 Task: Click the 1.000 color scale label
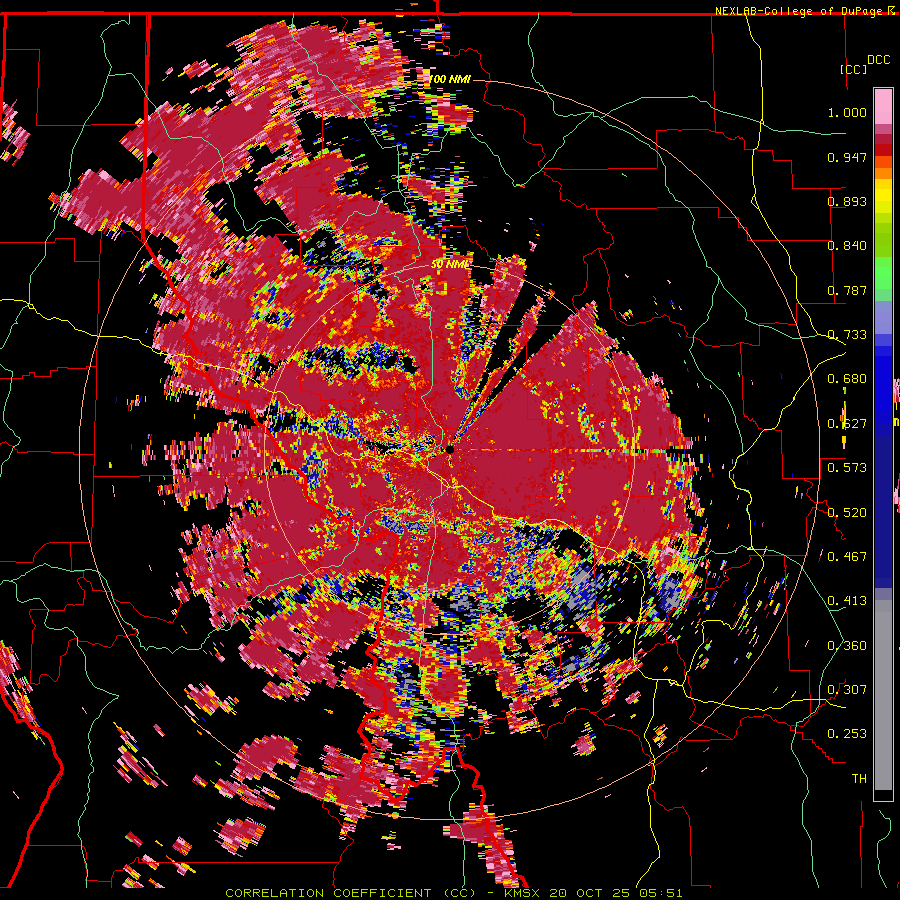click(x=847, y=112)
